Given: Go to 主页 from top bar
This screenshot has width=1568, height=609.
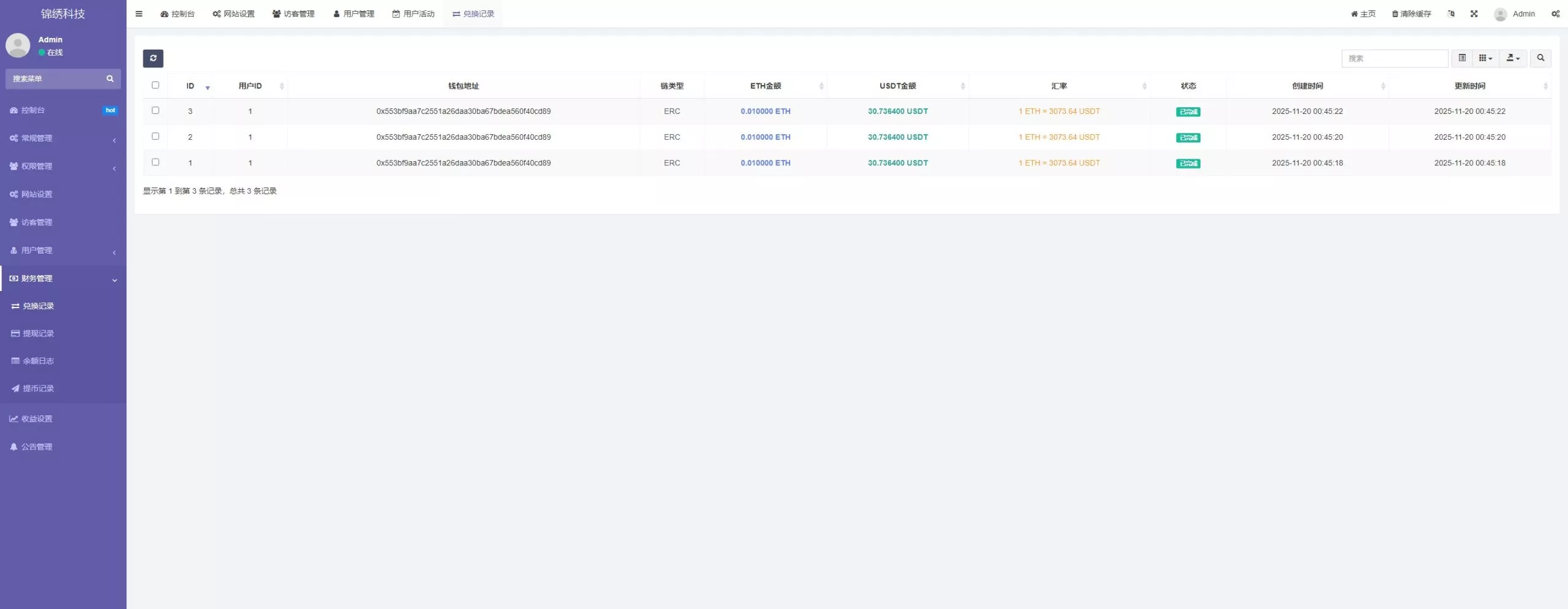Looking at the screenshot, I should tap(1363, 13).
